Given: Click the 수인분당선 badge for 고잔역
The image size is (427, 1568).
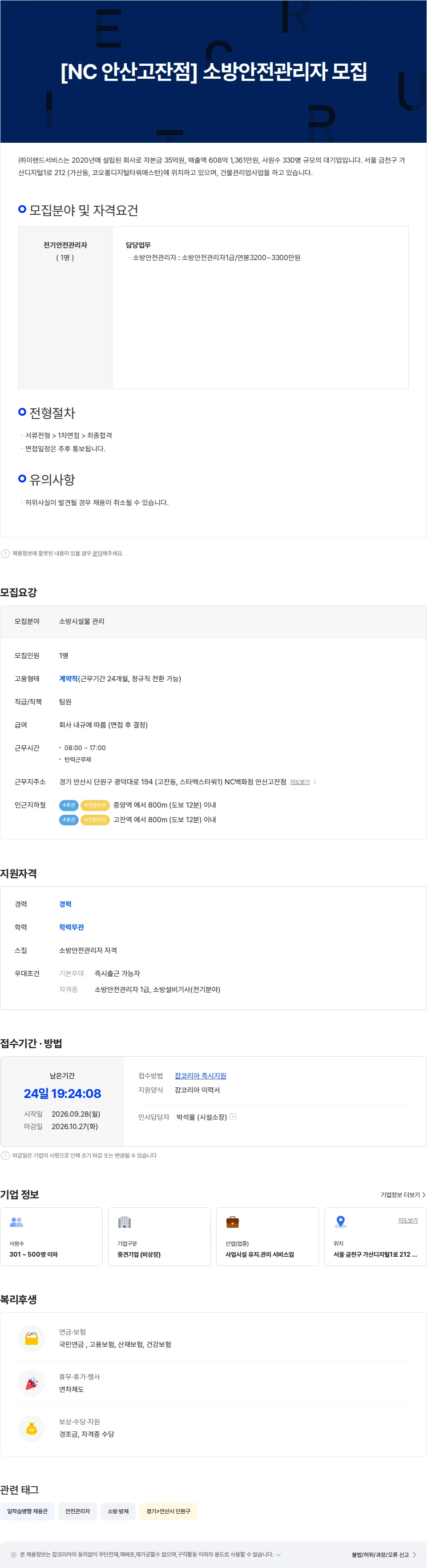Looking at the screenshot, I should click(95, 820).
